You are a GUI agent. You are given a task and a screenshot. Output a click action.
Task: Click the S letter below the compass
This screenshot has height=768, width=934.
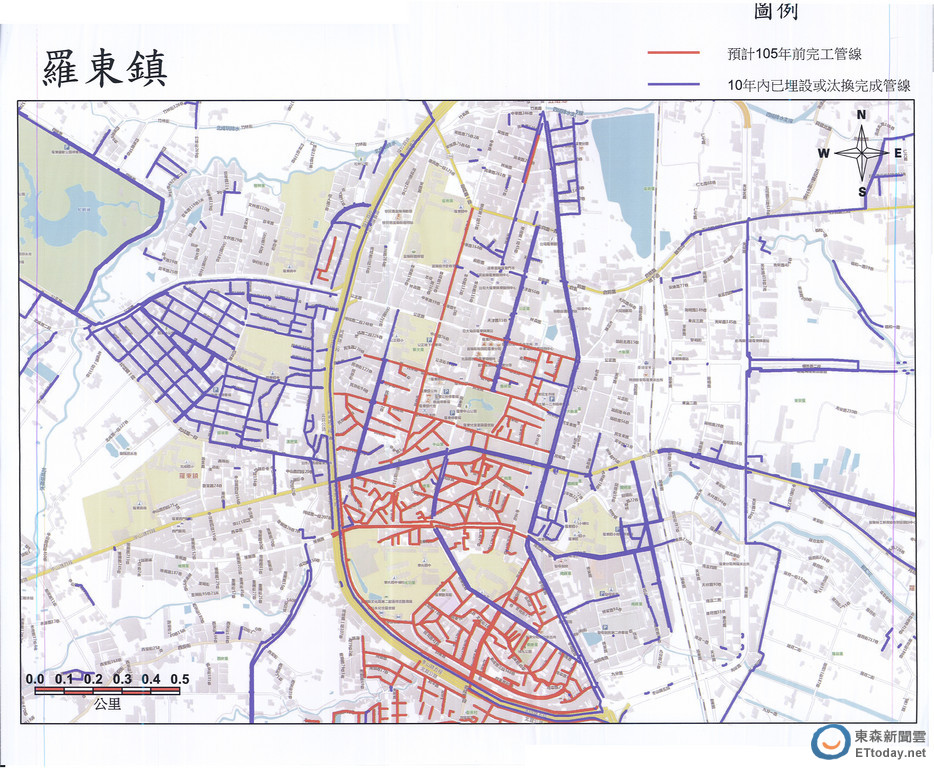point(862,191)
